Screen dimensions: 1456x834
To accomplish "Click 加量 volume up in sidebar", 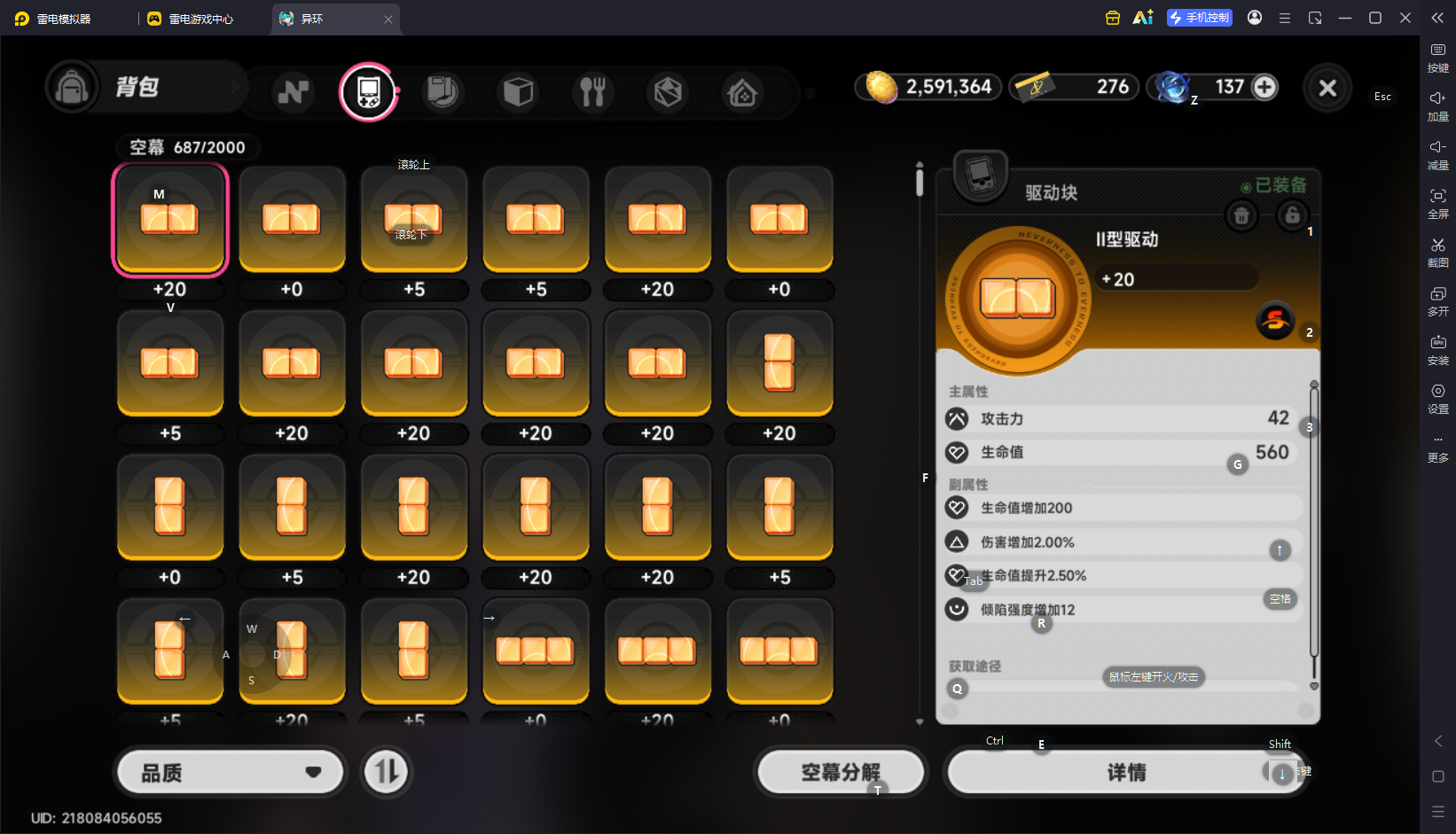I will pos(1437,106).
